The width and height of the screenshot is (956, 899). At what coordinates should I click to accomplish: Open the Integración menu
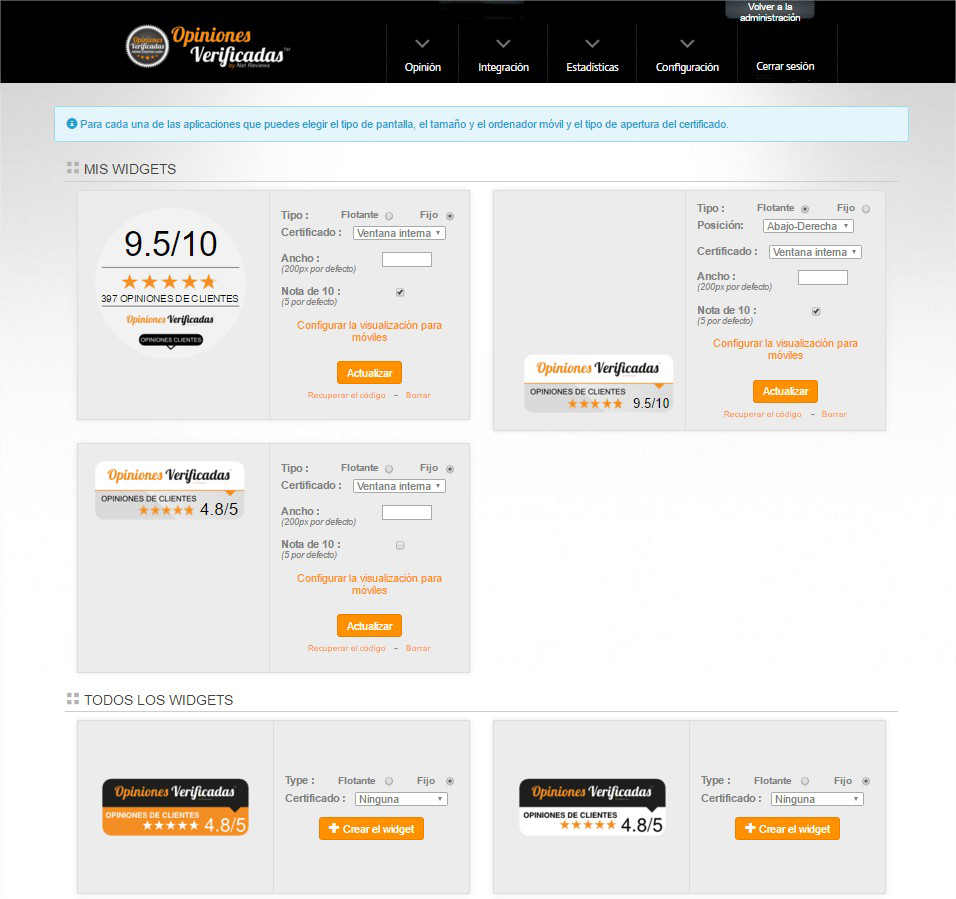[x=504, y=55]
